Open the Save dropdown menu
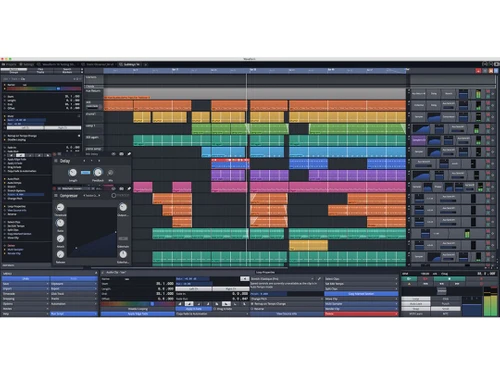Screen dimensions: 500x375 (x=26, y=284)
